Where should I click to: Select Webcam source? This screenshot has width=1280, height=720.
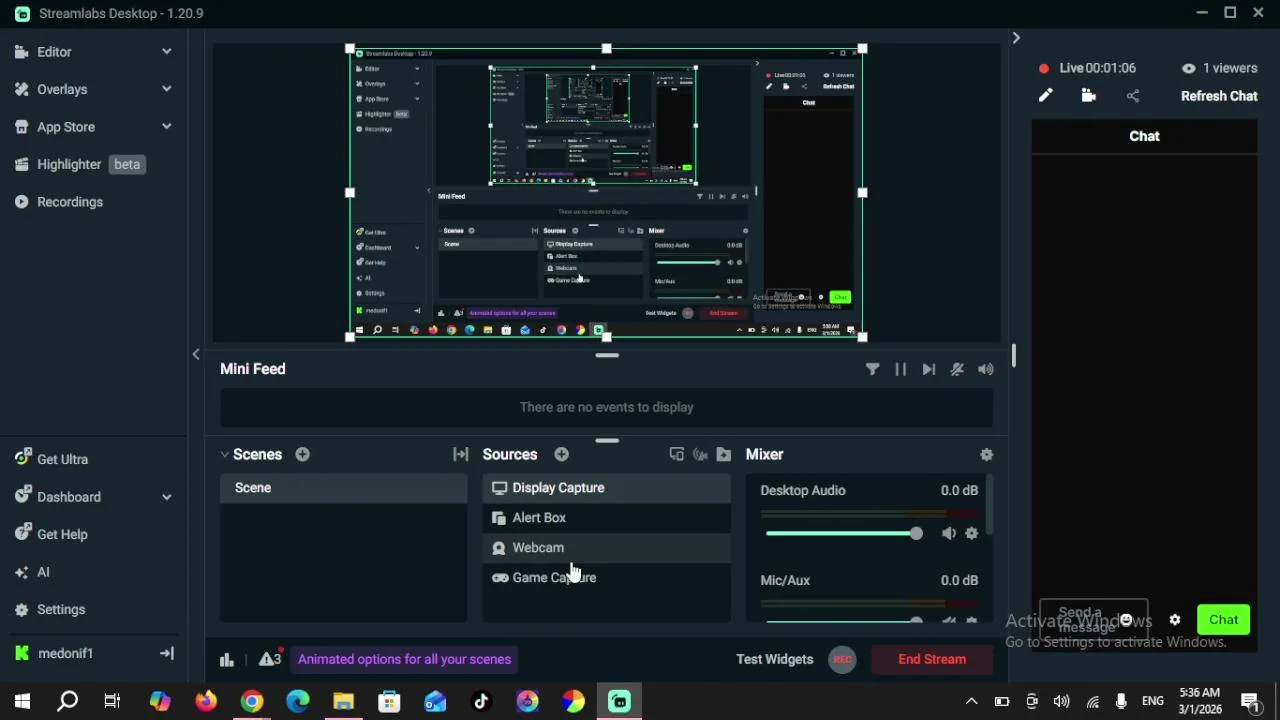[607, 548]
